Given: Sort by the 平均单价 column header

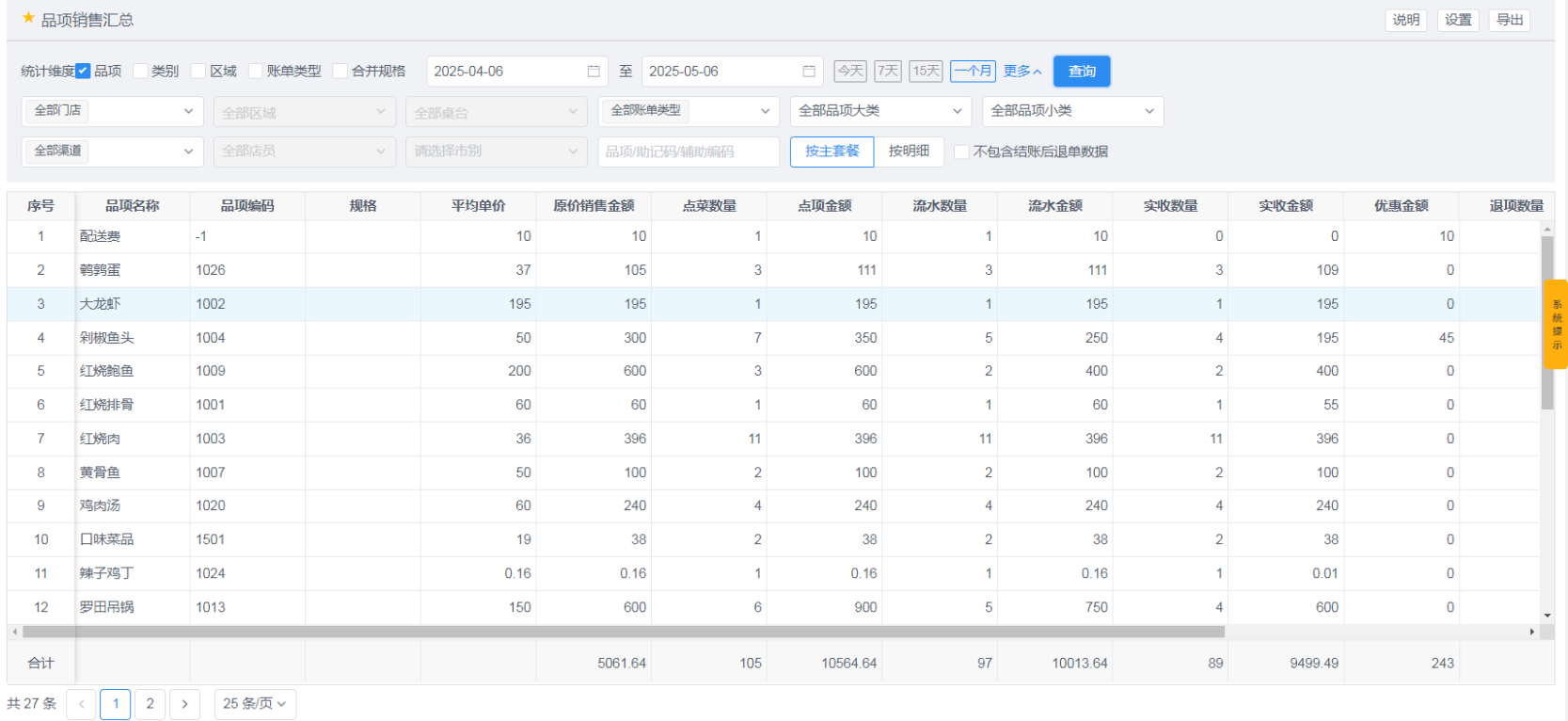Looking at the screenshot, I should coord(479,206).
